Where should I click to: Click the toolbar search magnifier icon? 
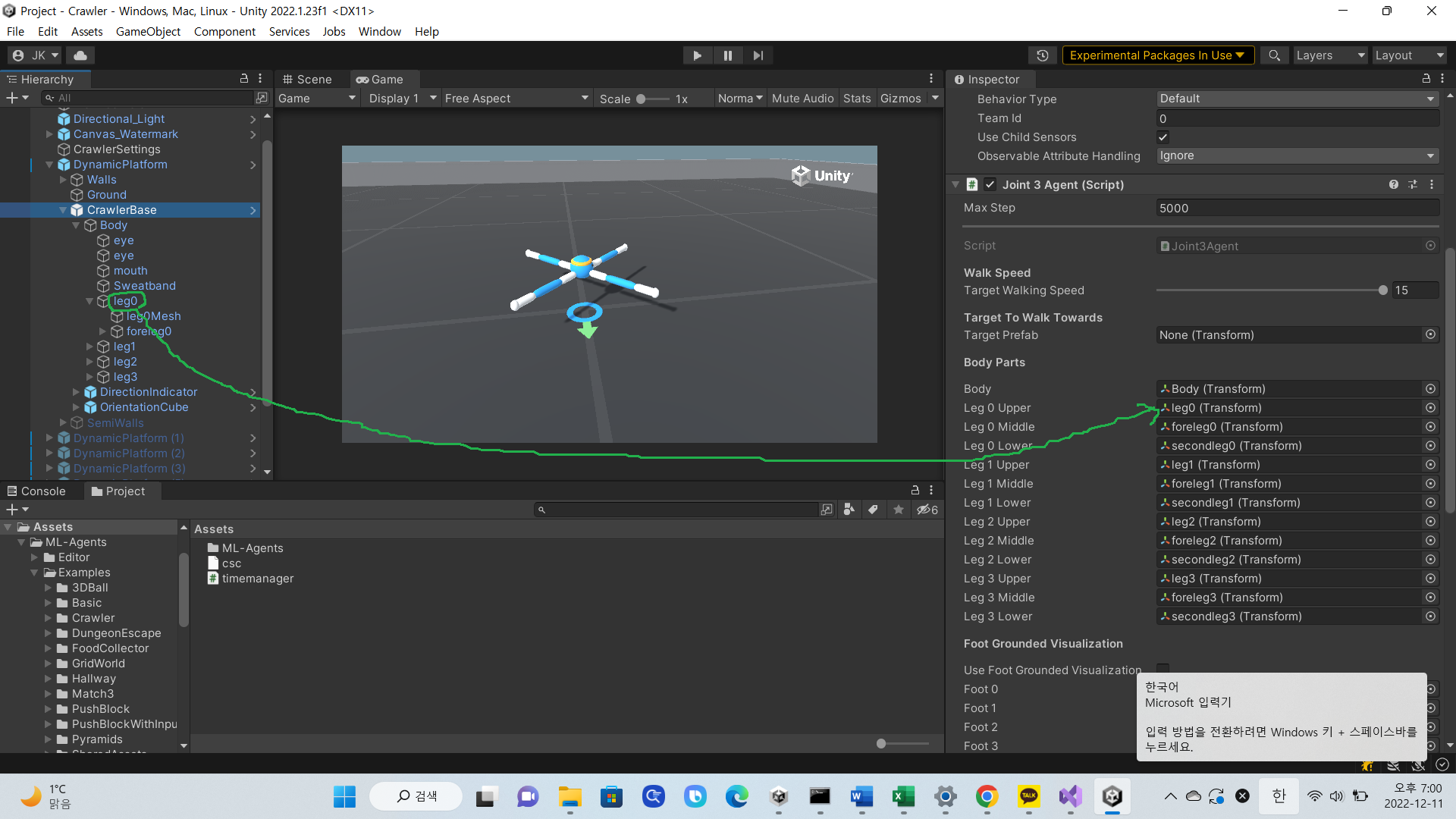click(1275, 55)
